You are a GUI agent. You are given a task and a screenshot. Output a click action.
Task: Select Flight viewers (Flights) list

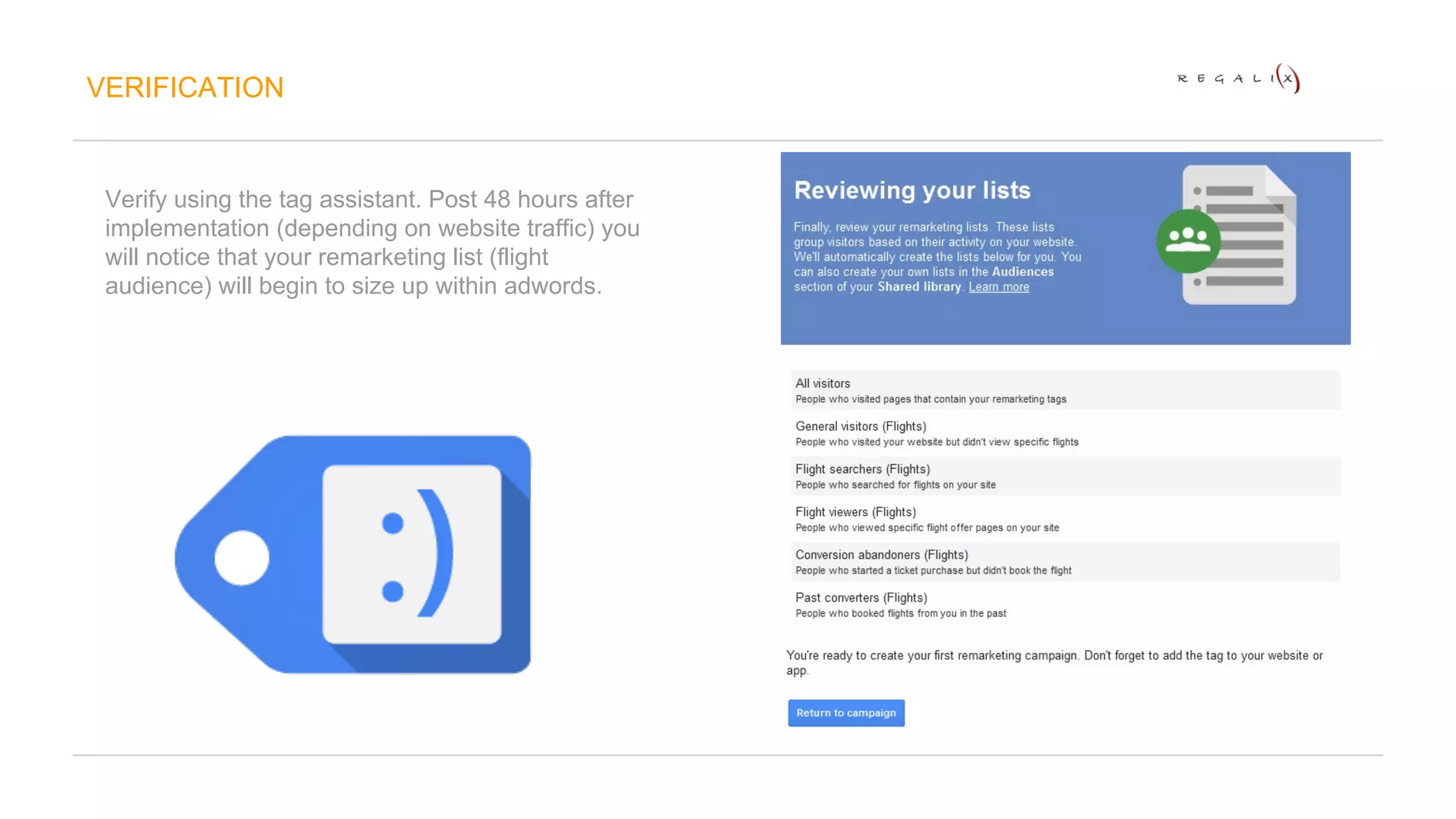[1066, 519]
